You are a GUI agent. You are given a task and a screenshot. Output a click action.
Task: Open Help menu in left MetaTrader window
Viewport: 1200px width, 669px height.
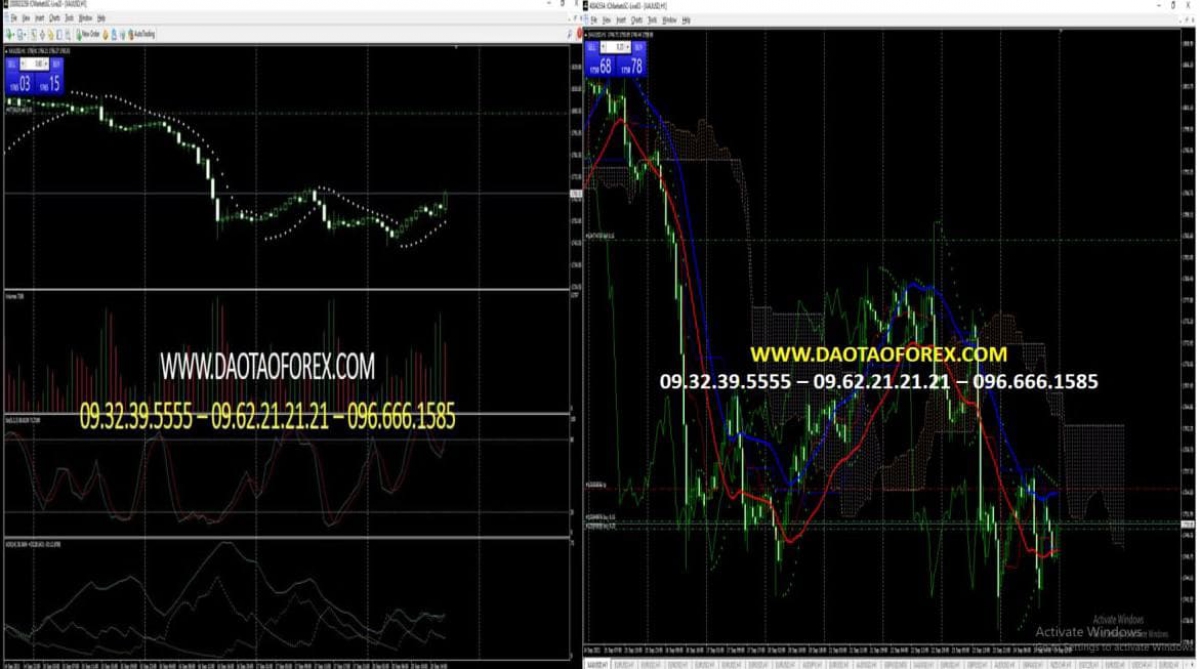tap(101, 18)
